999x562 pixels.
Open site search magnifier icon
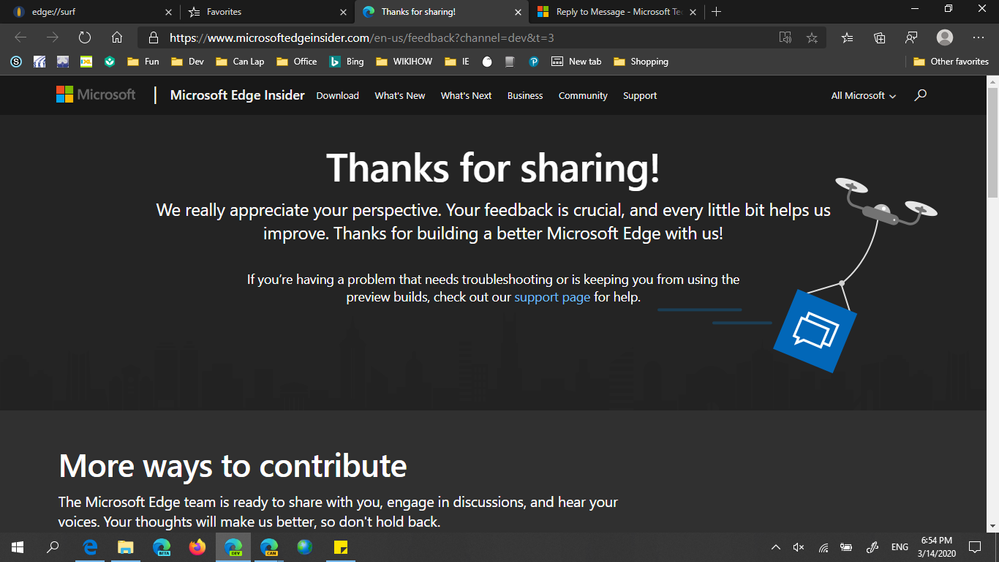point(920,96)
